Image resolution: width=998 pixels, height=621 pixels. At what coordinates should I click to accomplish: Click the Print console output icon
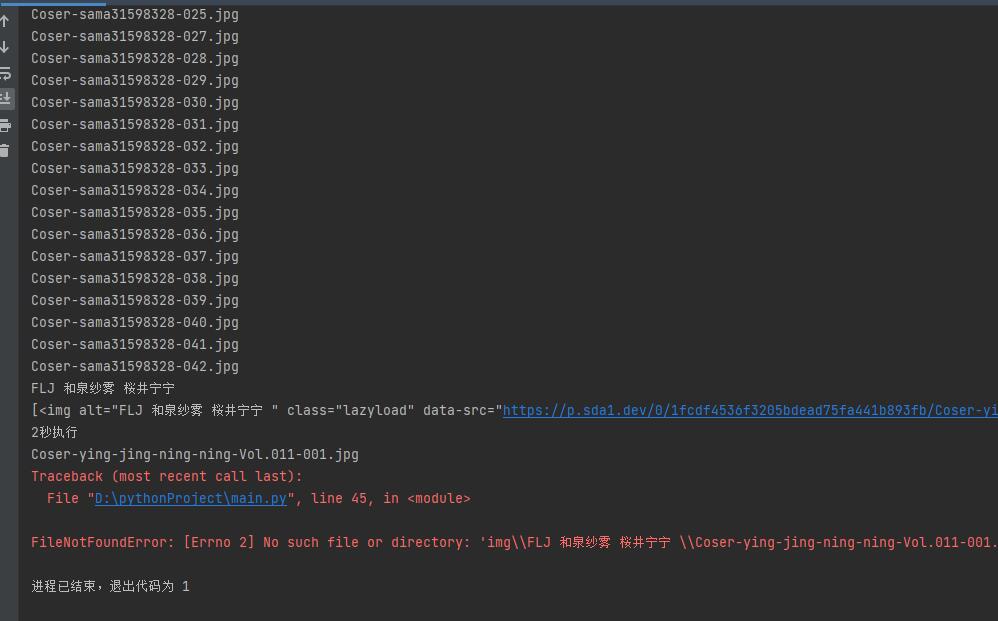(x=6, y=125)
